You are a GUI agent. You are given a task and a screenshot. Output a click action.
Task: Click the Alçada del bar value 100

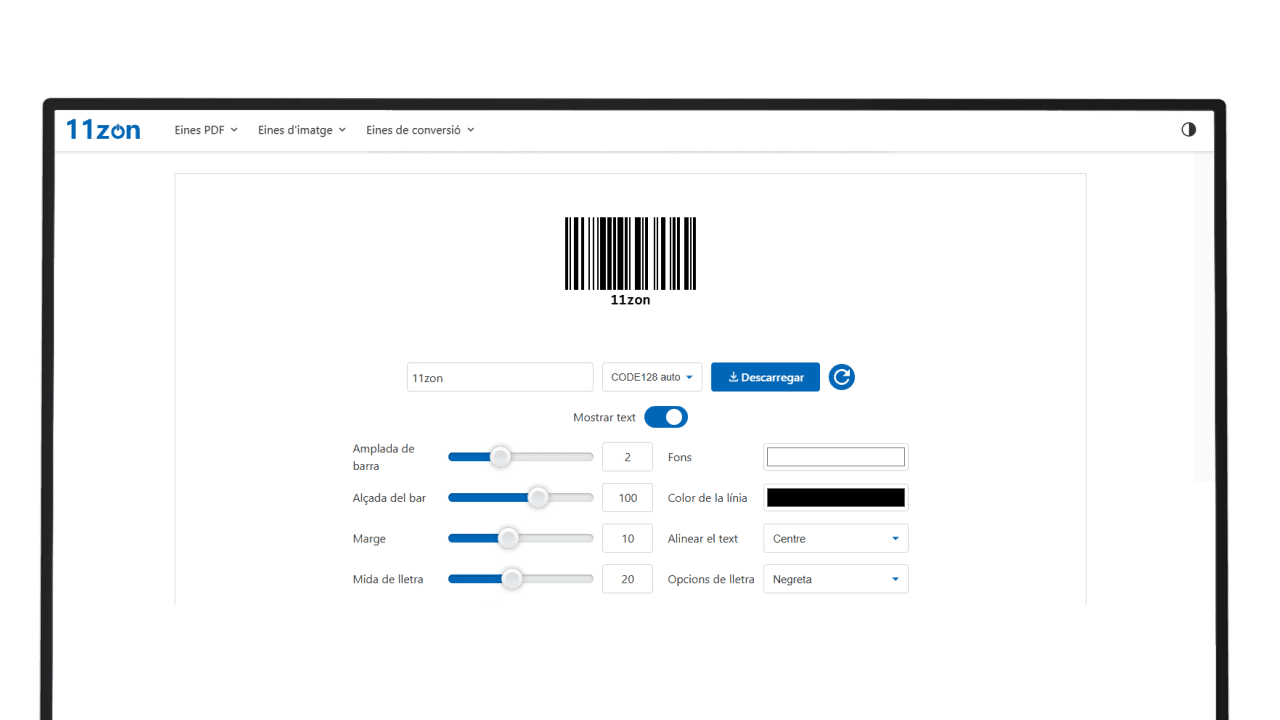click(627, 498)
